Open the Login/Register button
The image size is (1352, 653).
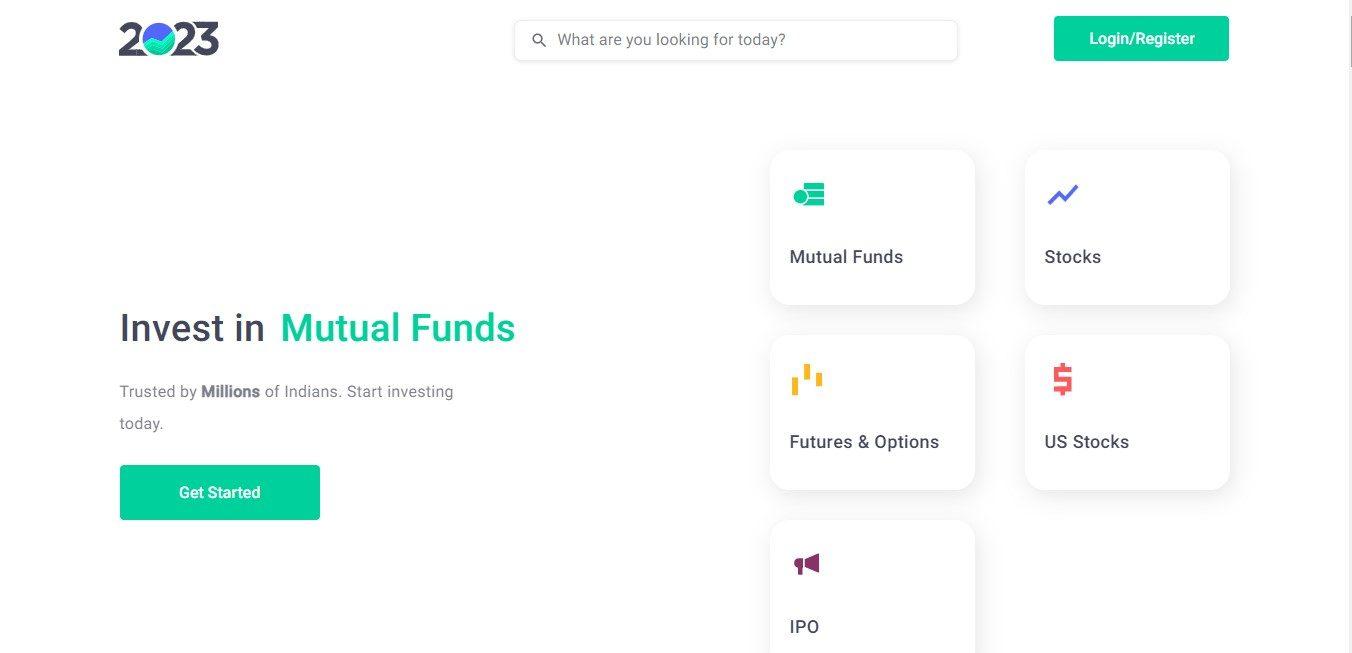(1141, 39)
